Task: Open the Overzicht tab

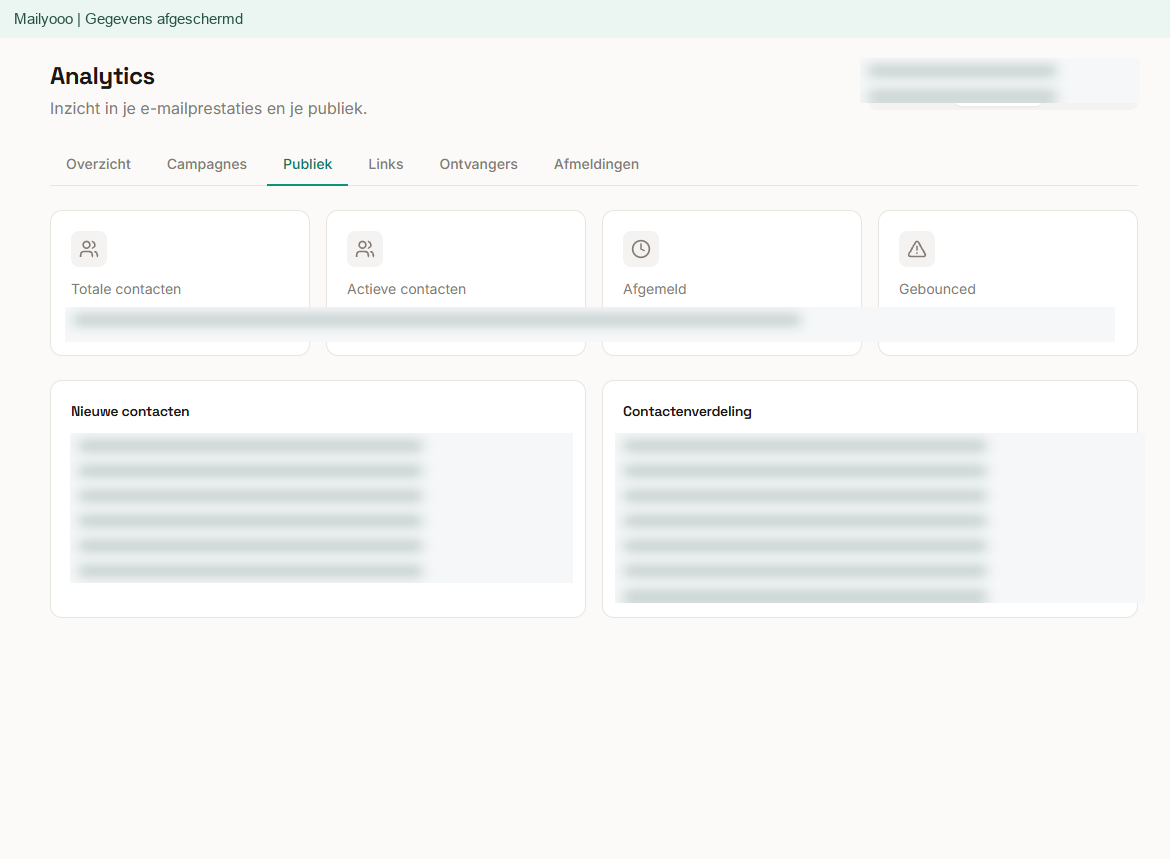Action: tap(98, 164)
